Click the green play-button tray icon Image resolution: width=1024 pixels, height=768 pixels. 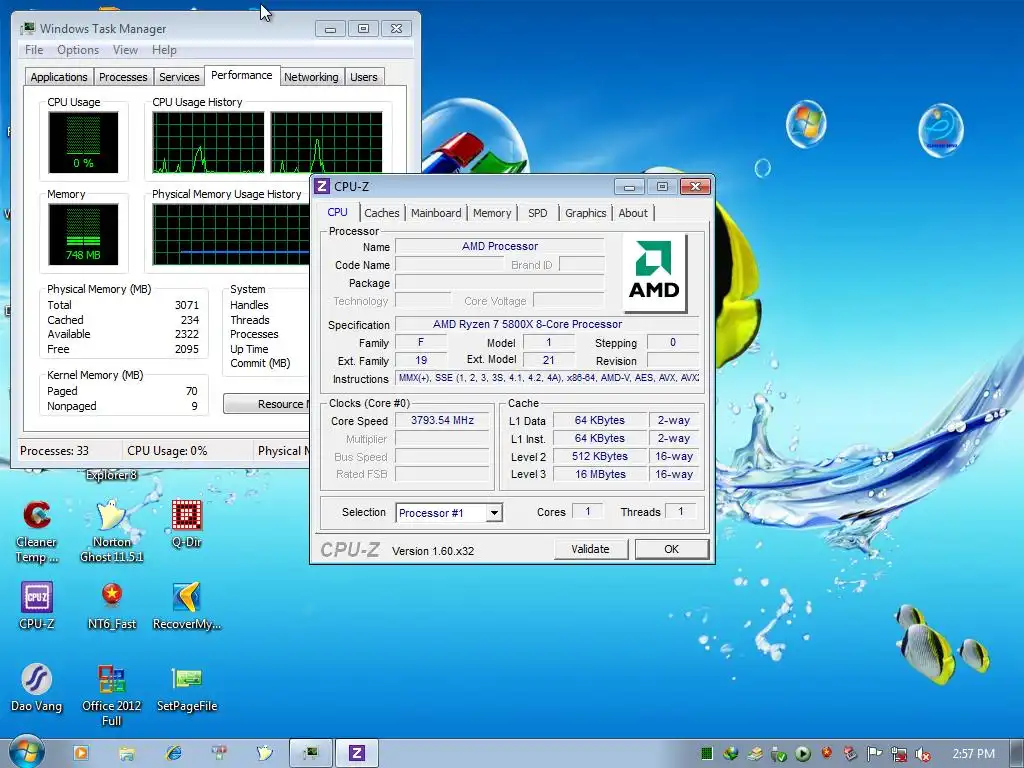click(x=803, y=754)
